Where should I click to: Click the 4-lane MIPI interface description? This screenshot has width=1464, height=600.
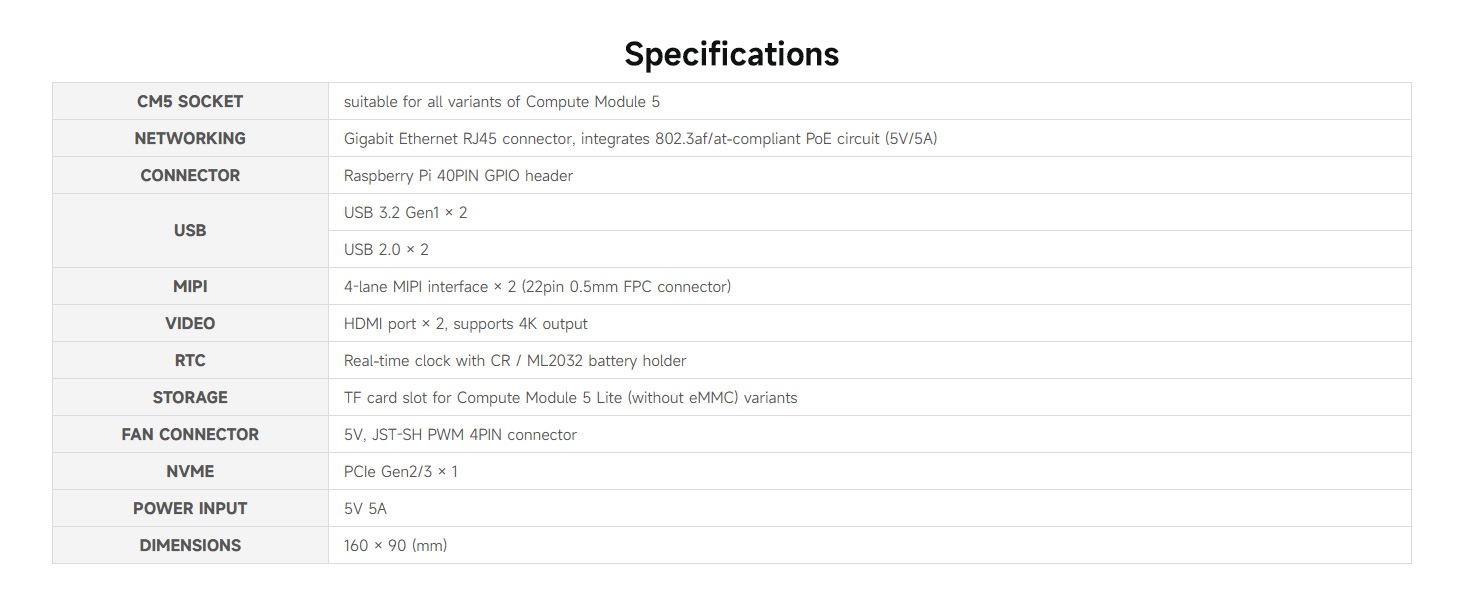tap(537, 287)
